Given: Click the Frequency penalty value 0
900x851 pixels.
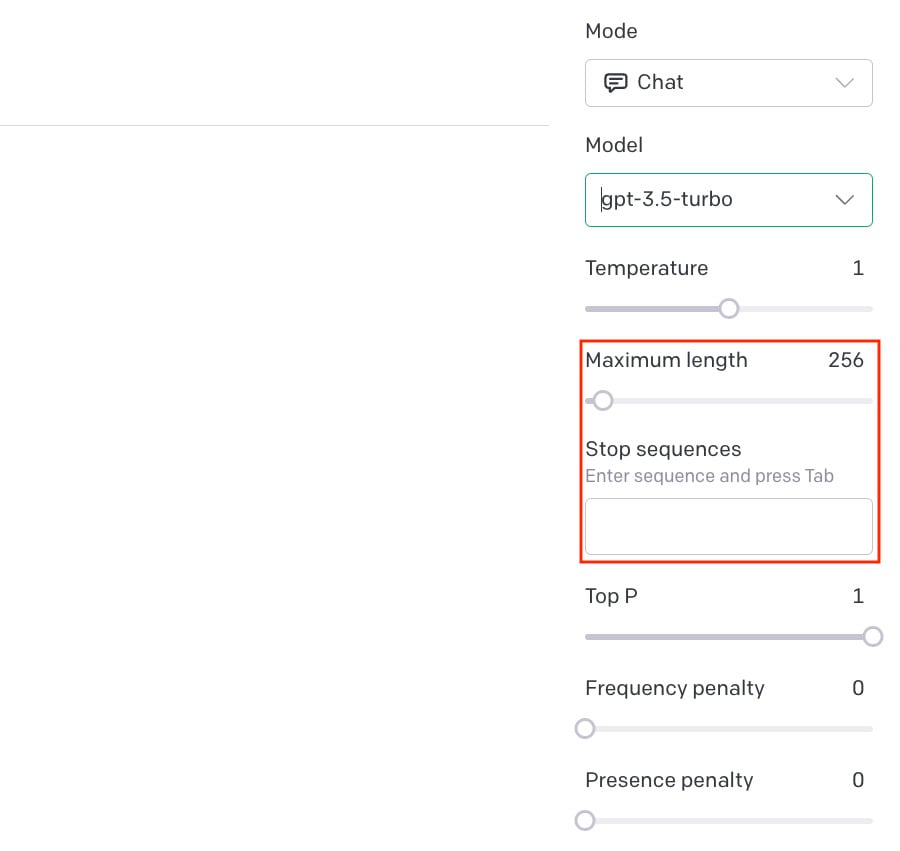Looking at the screenshot, I should click(x=858, y=688).
